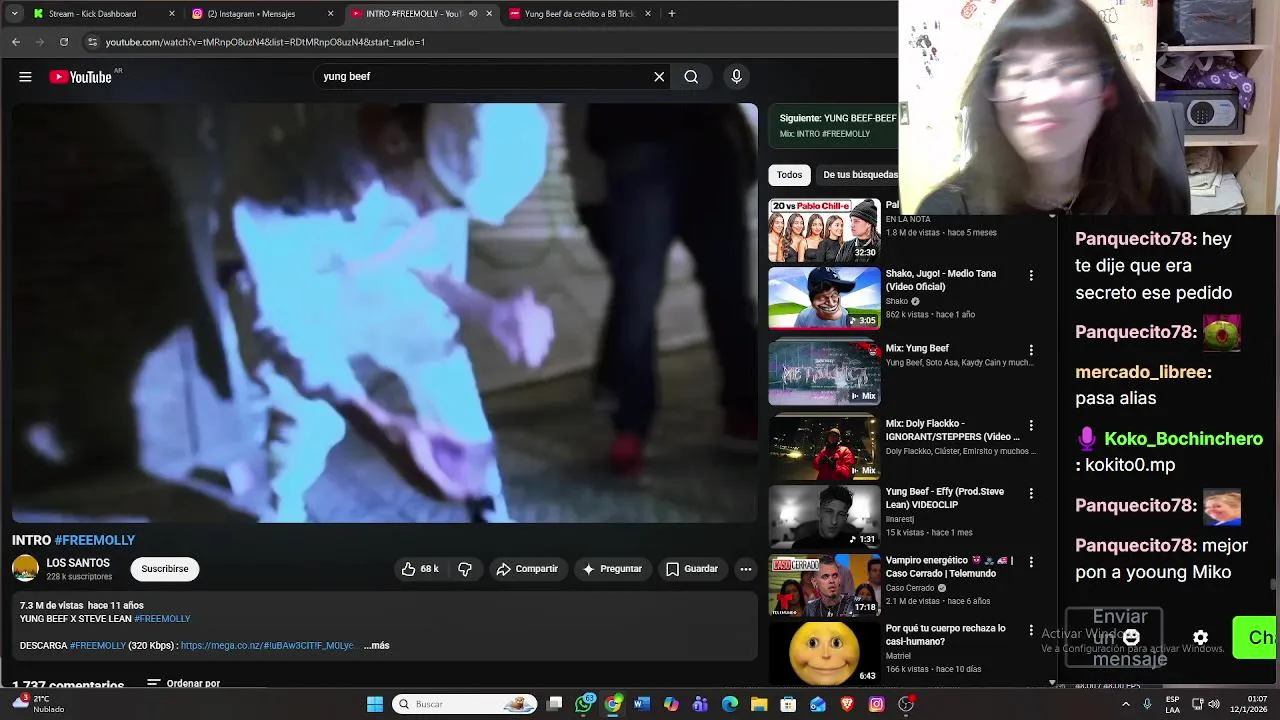
Task: Open Instagram app from the taskbar
Action: 876,704
